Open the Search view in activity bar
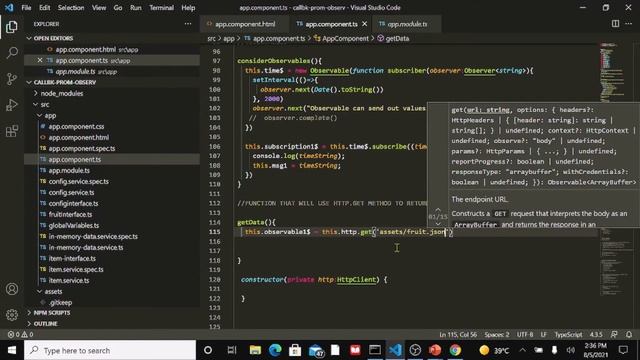640x360 pixels. [12, 53]
